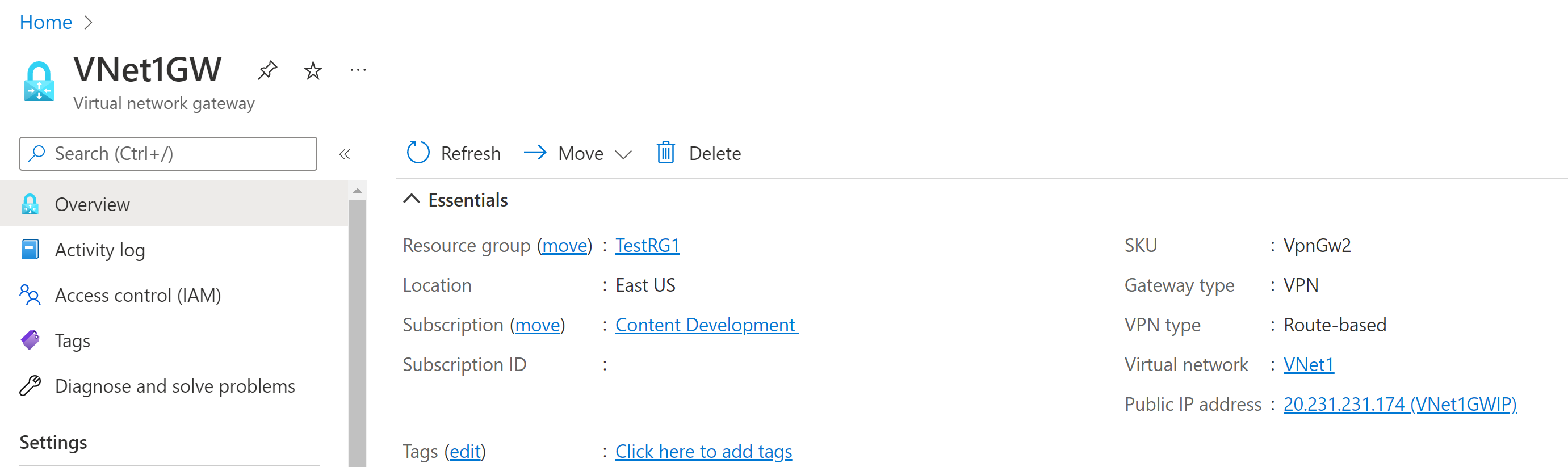Screen dimensions: 1568x467
Task: Open the more options ellipsis menu
Action: pos(358,70)
